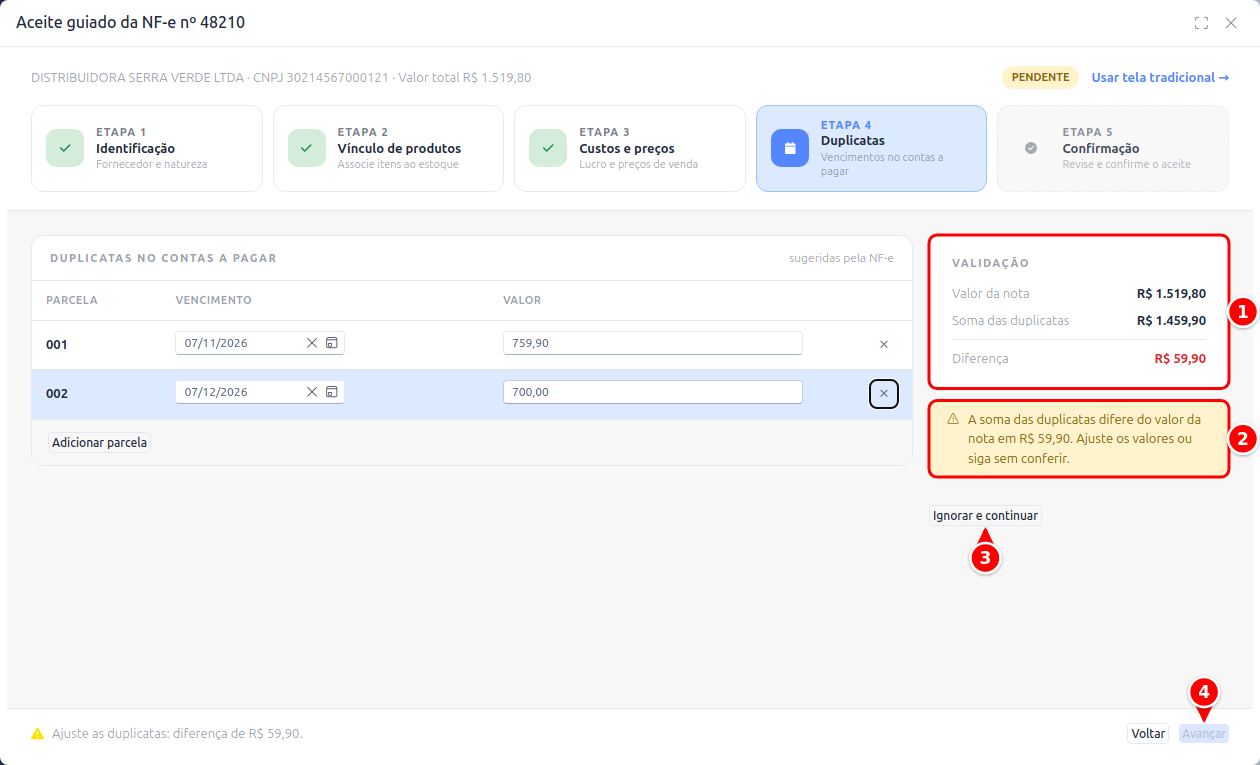Click the Avançar button
This screenshot has width=1260, height=765.
1204,734
